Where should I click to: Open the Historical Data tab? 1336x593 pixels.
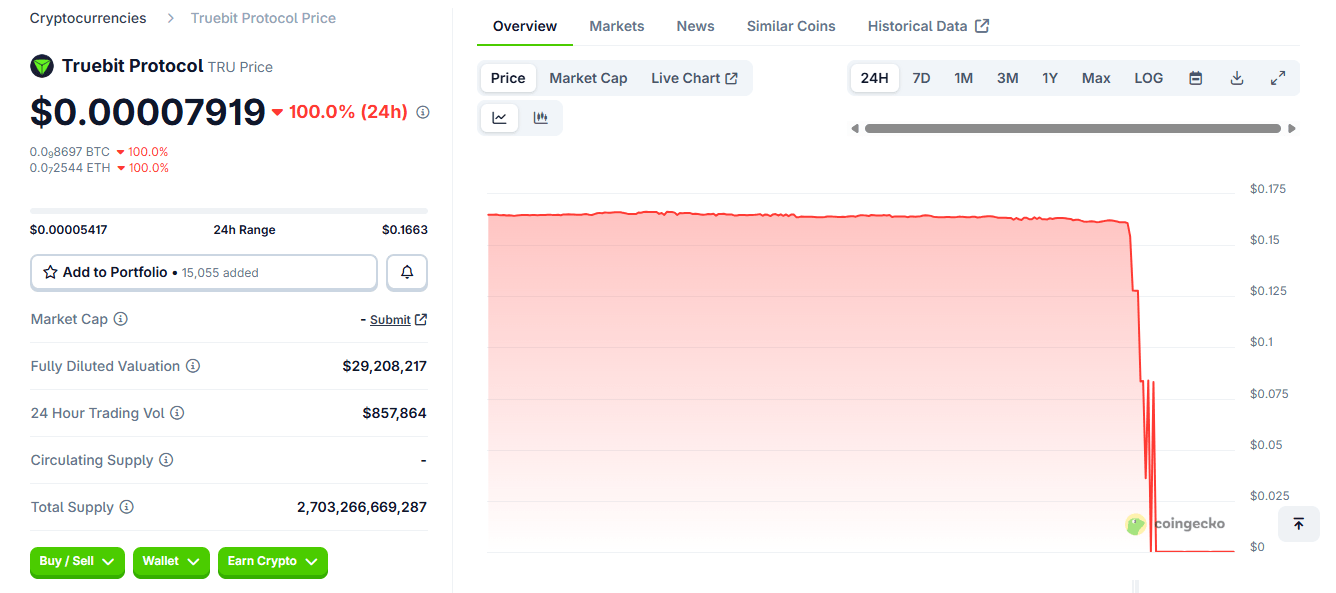pyautogui.click(x=918, y=26)
